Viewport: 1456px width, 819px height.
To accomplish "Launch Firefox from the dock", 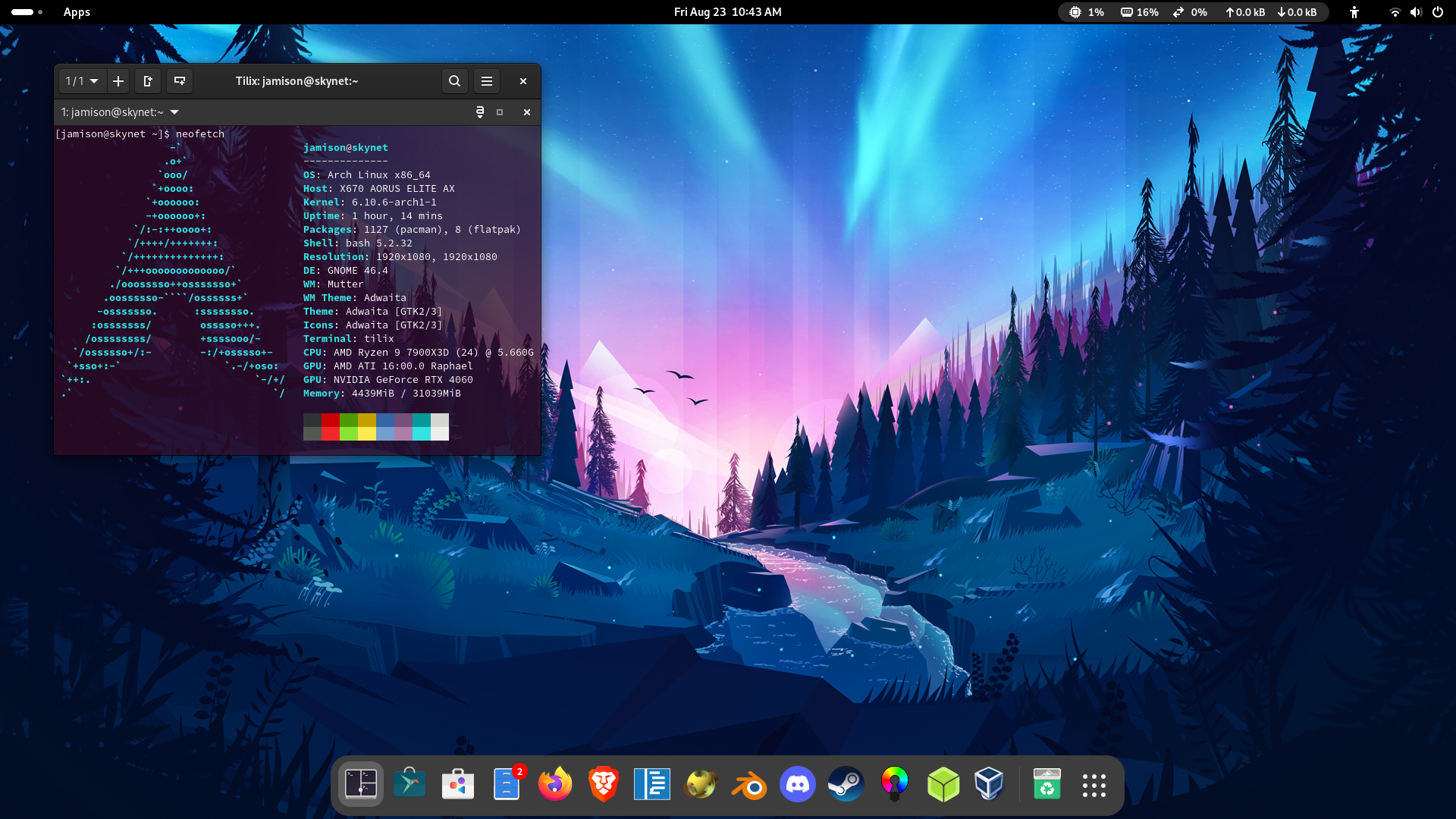I will coord(555,784).
